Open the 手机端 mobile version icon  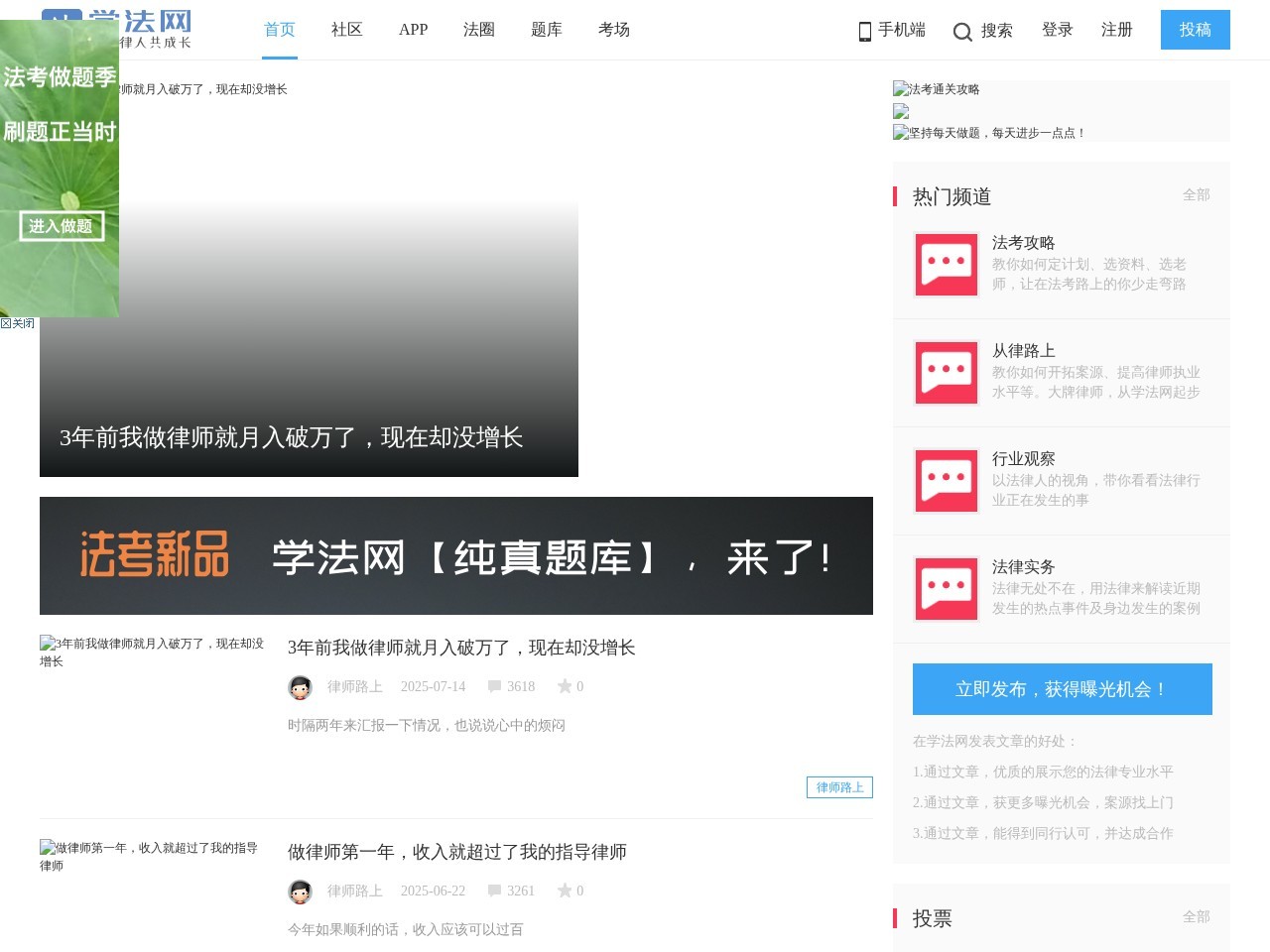(x=864, y=30)
